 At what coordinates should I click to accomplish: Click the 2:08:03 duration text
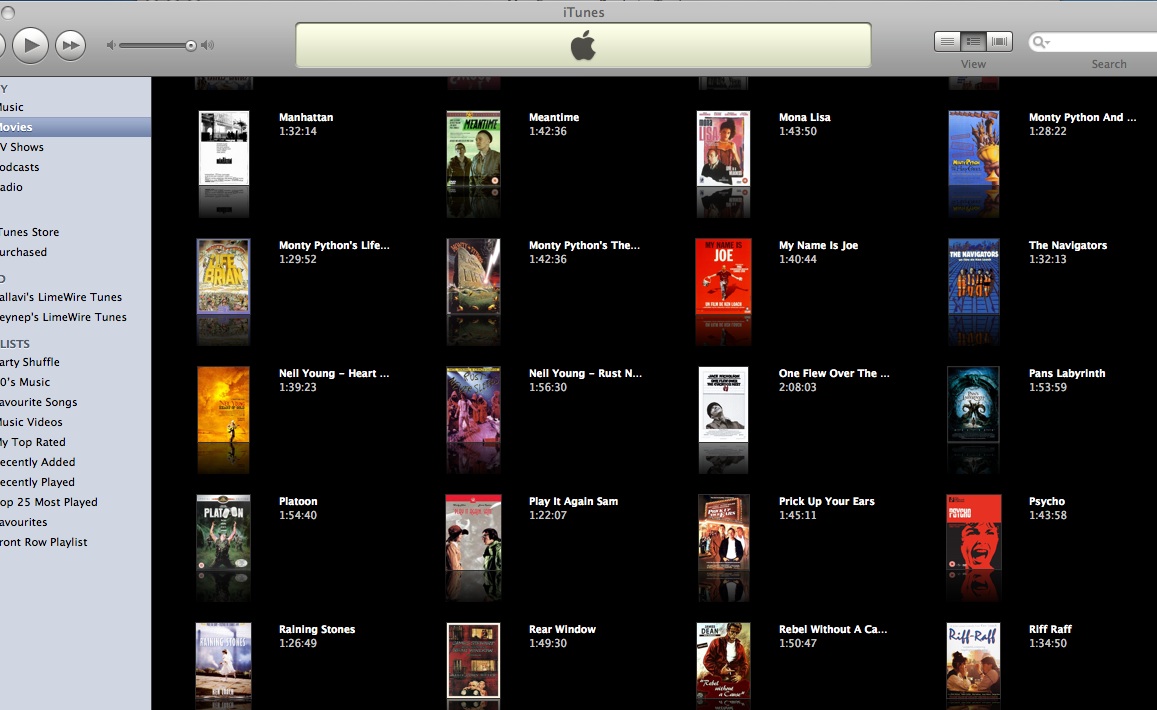click(x=798, y=387)
